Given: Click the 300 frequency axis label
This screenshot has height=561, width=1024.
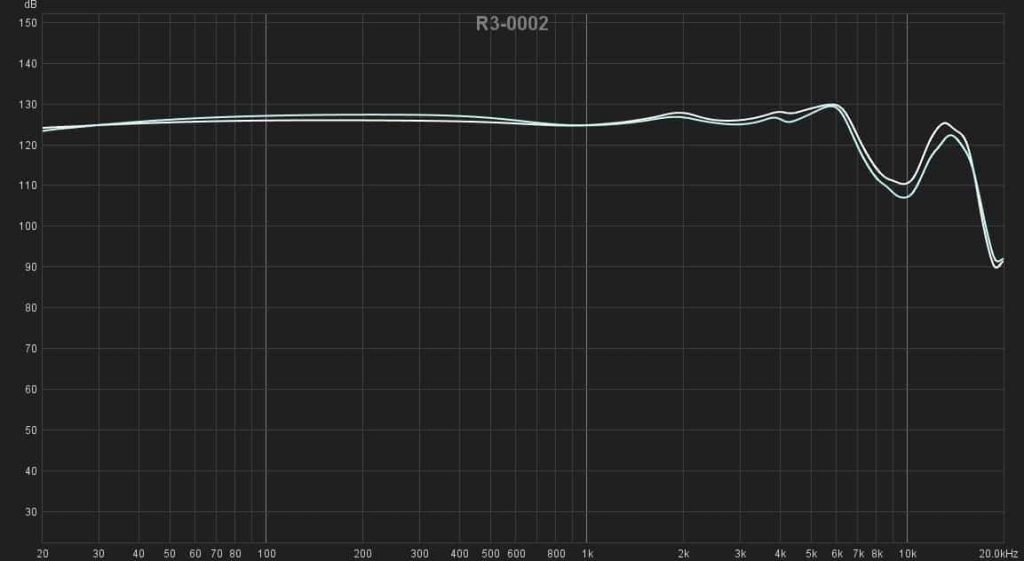Looking at the screenshot, I should [419, 554].
